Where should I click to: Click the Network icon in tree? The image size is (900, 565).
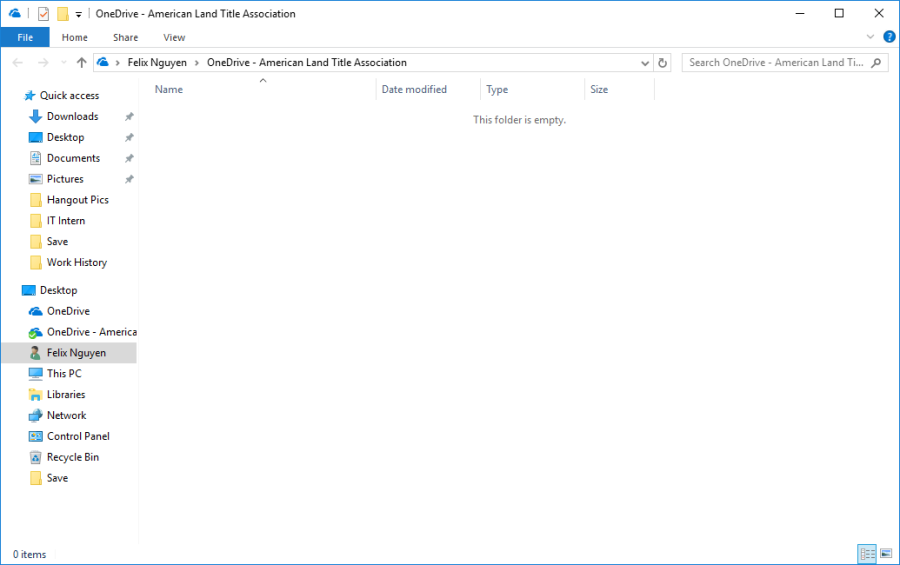point(36,415)
